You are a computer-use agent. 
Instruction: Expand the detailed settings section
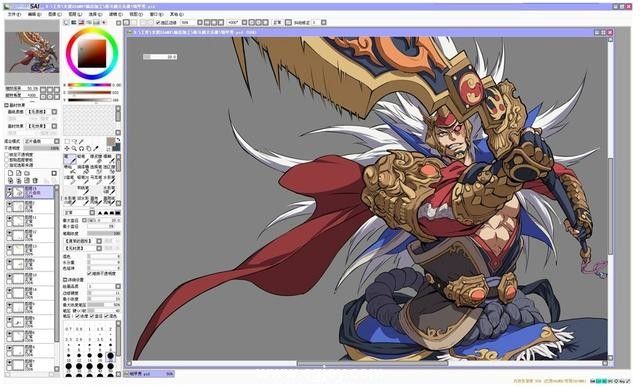(x=65, y=280)
